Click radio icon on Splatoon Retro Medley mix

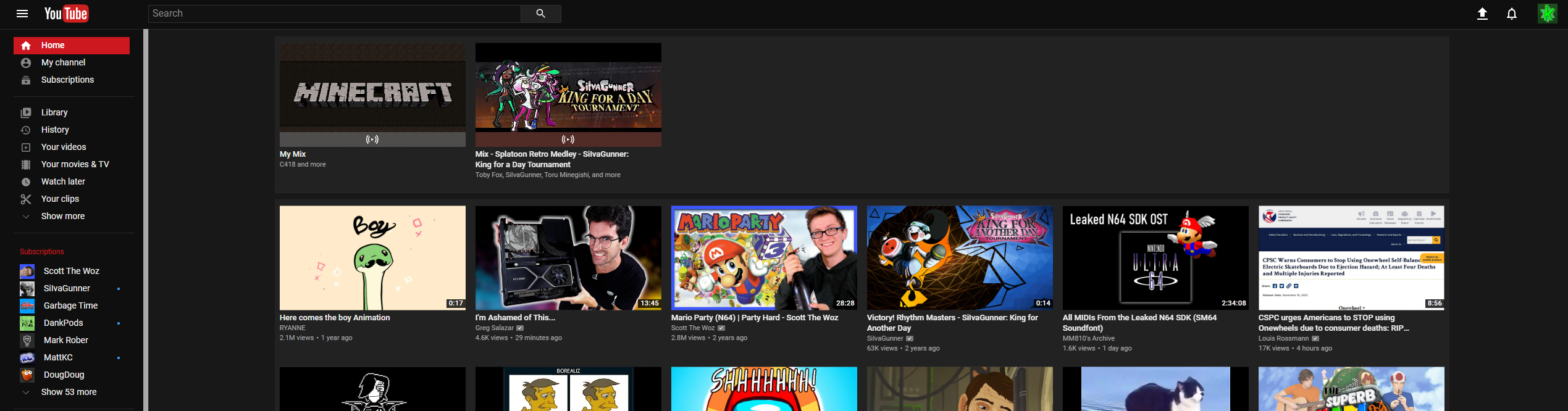568,139
